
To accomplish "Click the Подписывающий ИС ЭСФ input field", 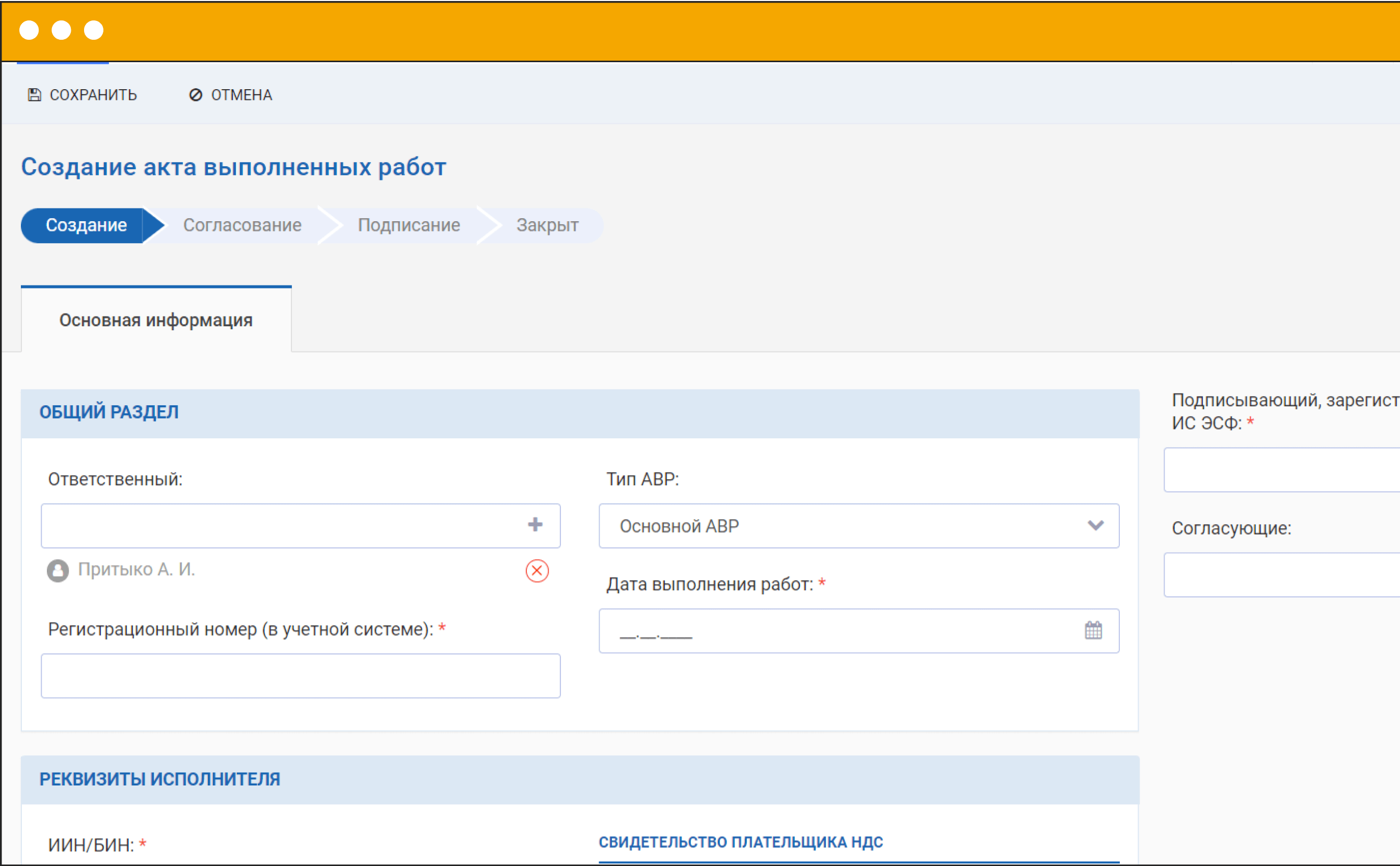I will coord(1281,469).
